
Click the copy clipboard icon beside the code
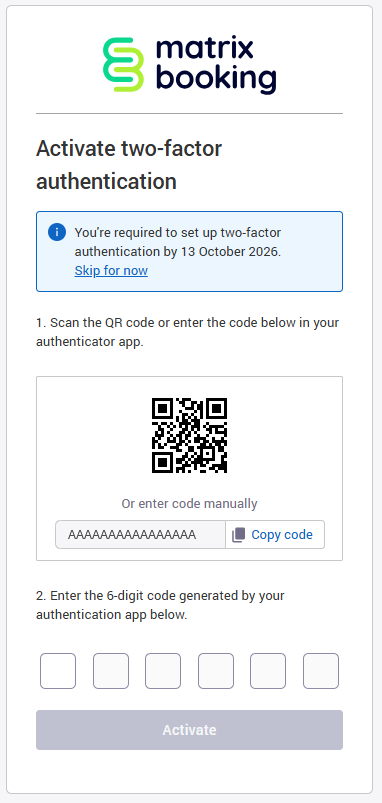(238, 535)
